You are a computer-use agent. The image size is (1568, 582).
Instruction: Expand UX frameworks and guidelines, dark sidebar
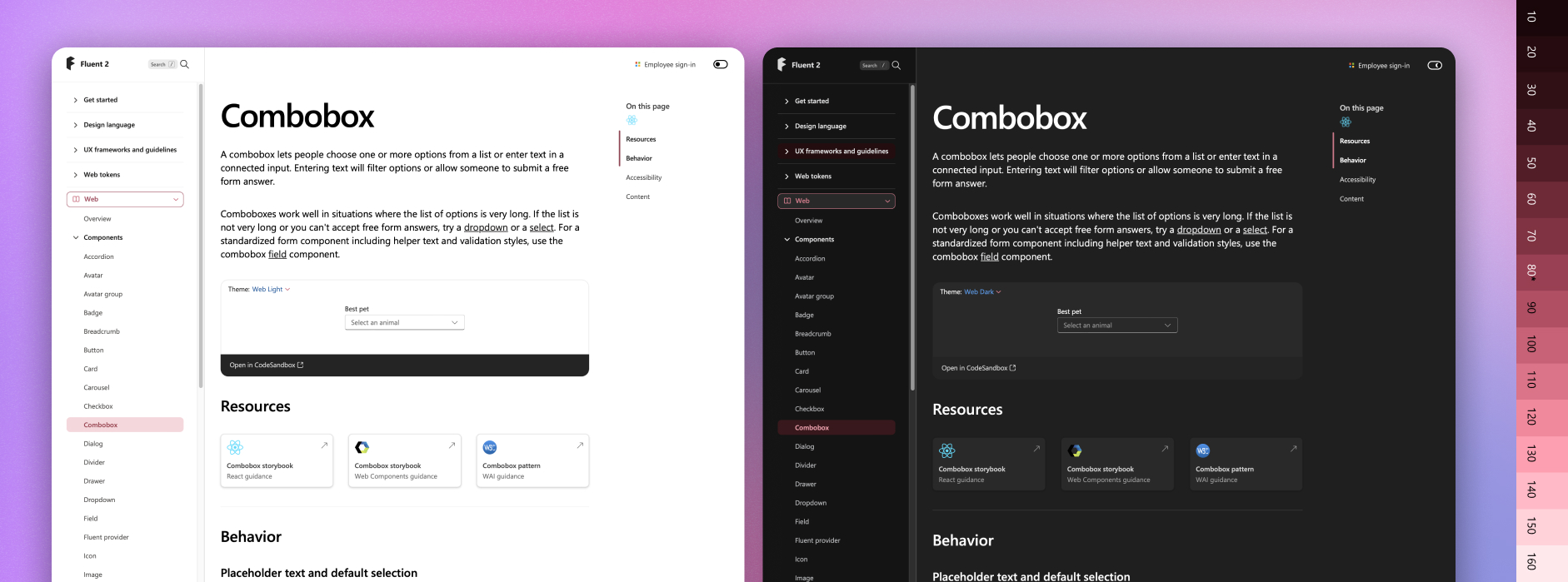(836, 152)
